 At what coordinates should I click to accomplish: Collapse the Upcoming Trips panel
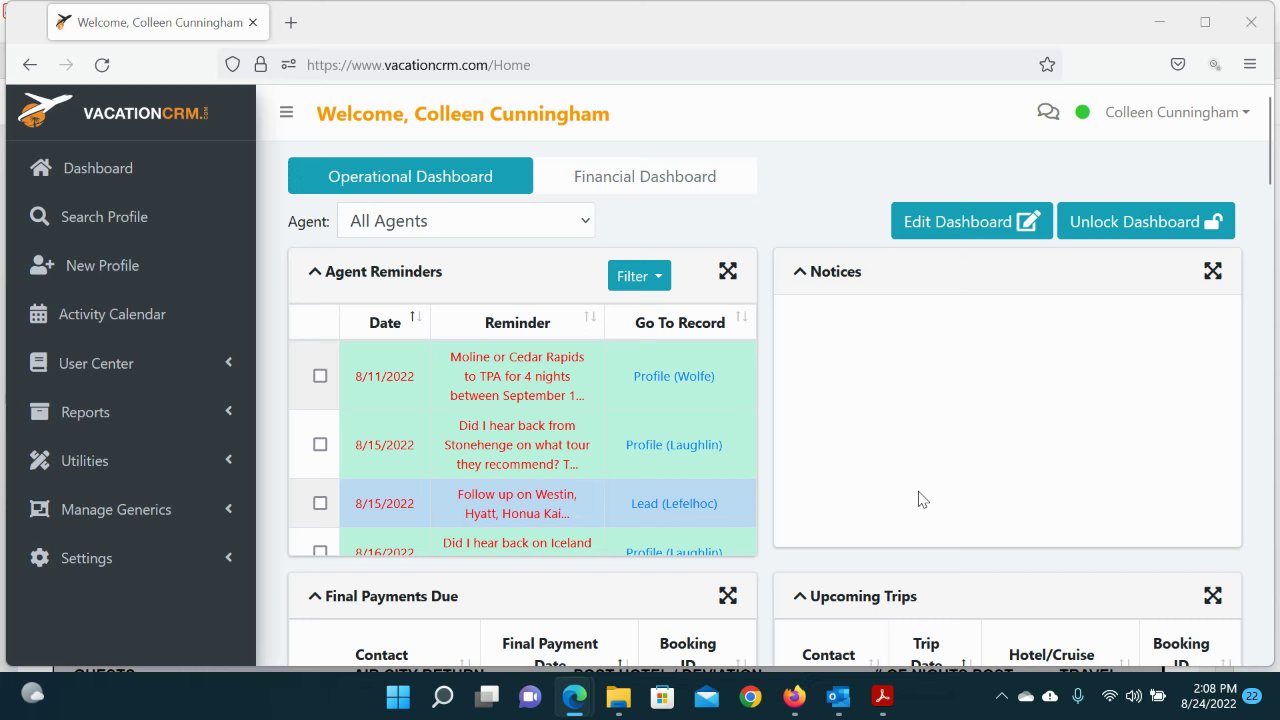[x=800, y=596]
